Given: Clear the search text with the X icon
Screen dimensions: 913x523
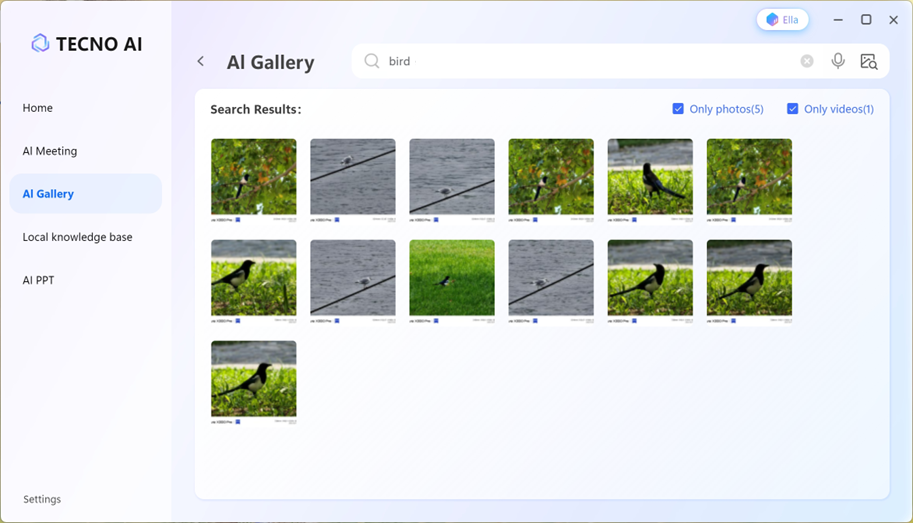Looking at the screenshot, I should pyautogui.click(x=807, y=61).
